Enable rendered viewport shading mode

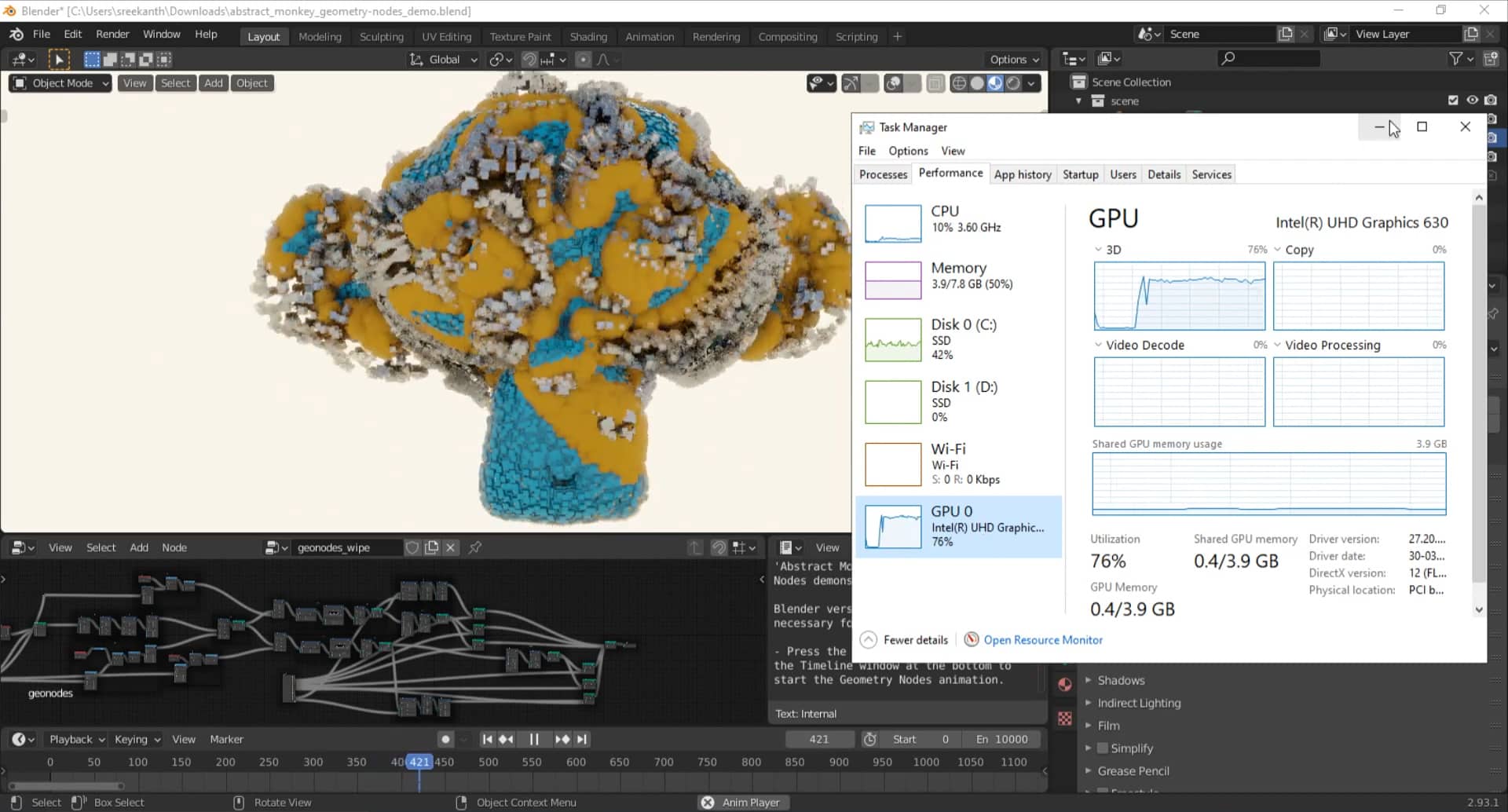click(1013, 83)
